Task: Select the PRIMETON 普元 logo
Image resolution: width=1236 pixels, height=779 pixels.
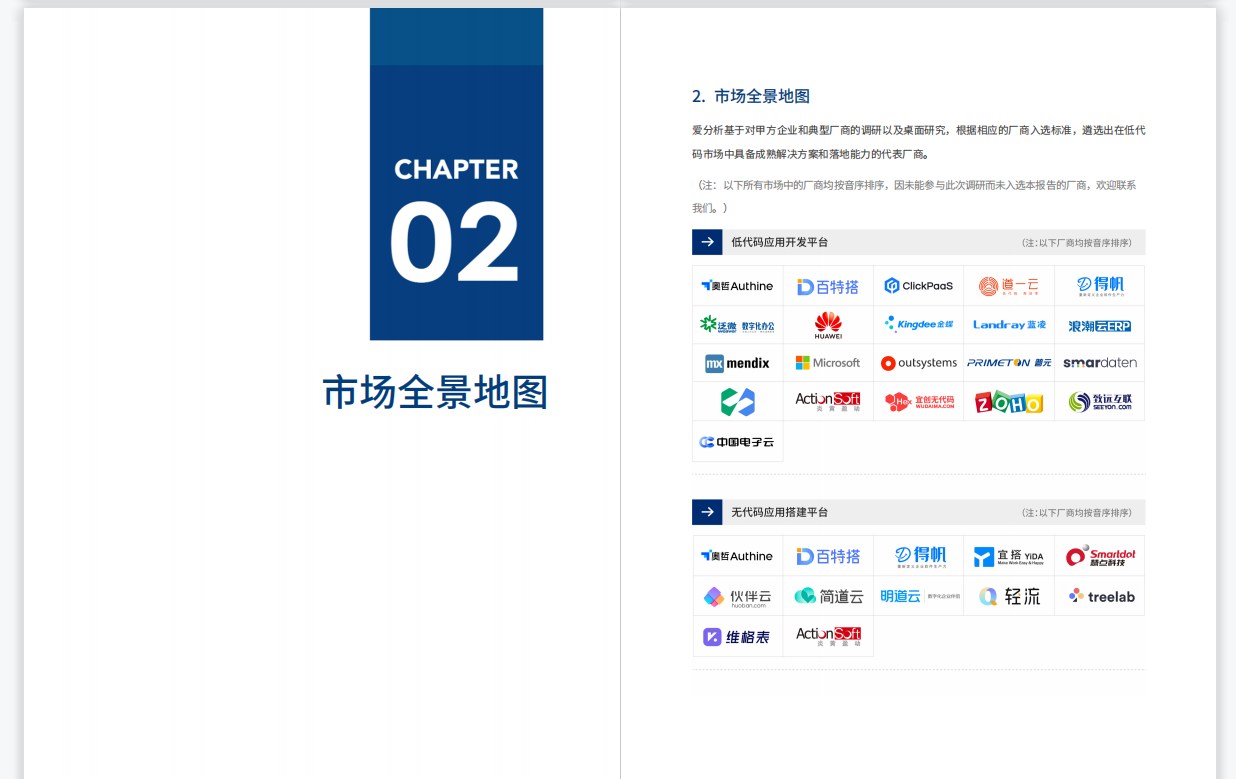Action: (x=1009, y=363)
